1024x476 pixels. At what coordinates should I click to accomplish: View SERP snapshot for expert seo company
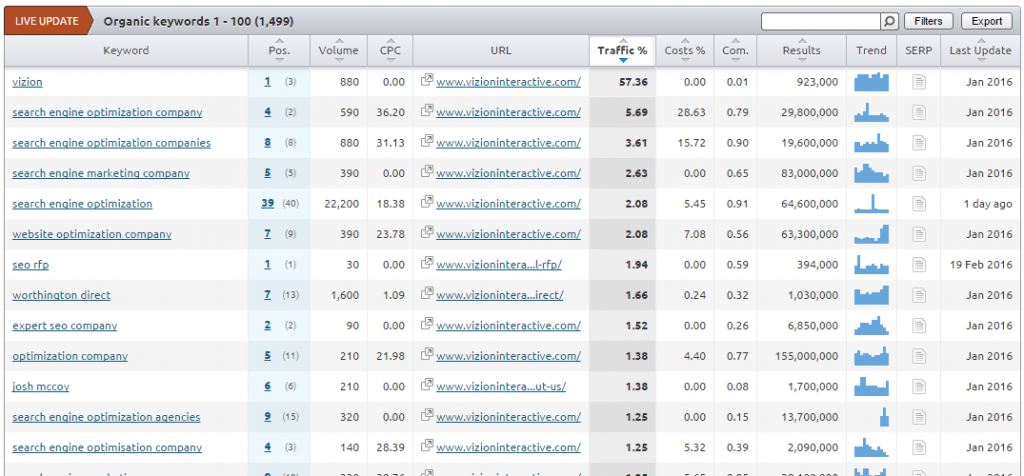click(919, 326)
